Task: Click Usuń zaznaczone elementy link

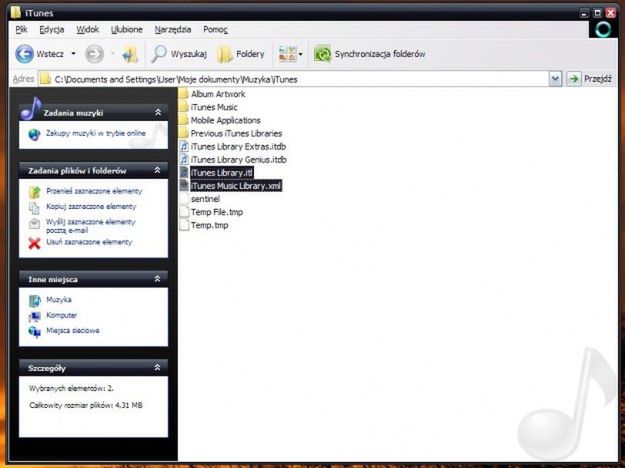Action: coord(89,242)
